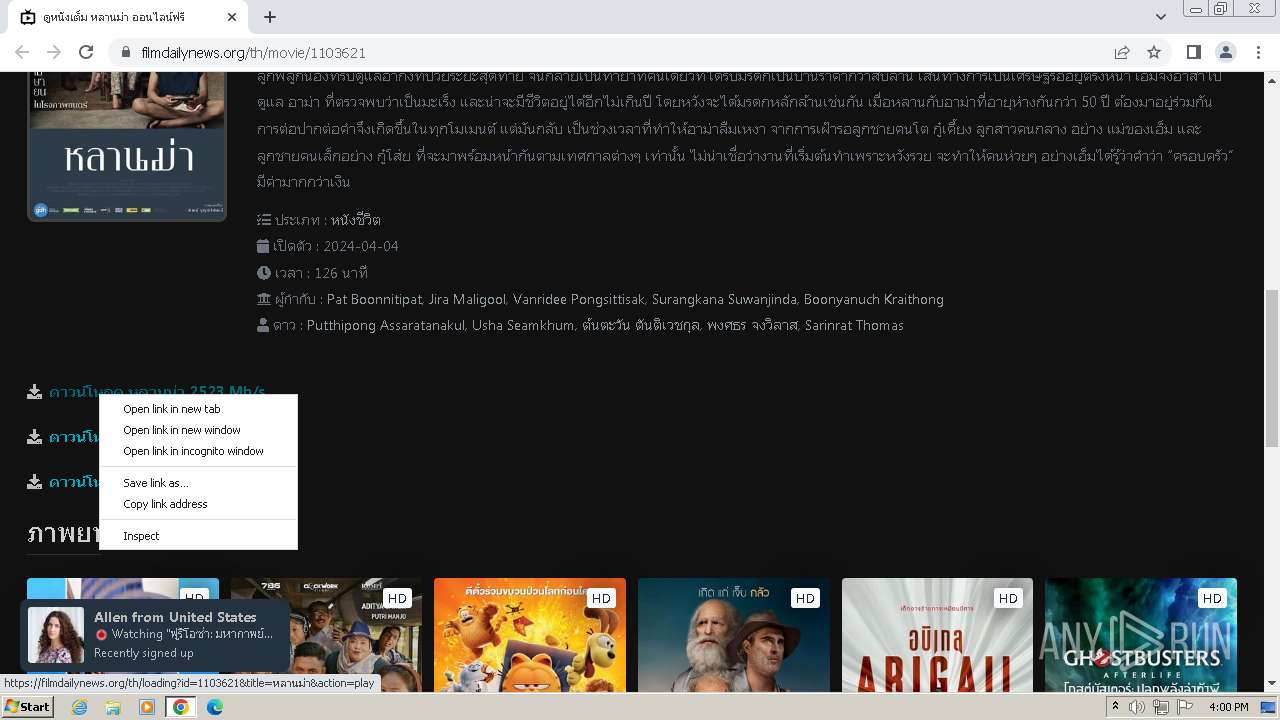Click the volume speaker tray icon
The image size is (1280, 720).
point(1137,707)
